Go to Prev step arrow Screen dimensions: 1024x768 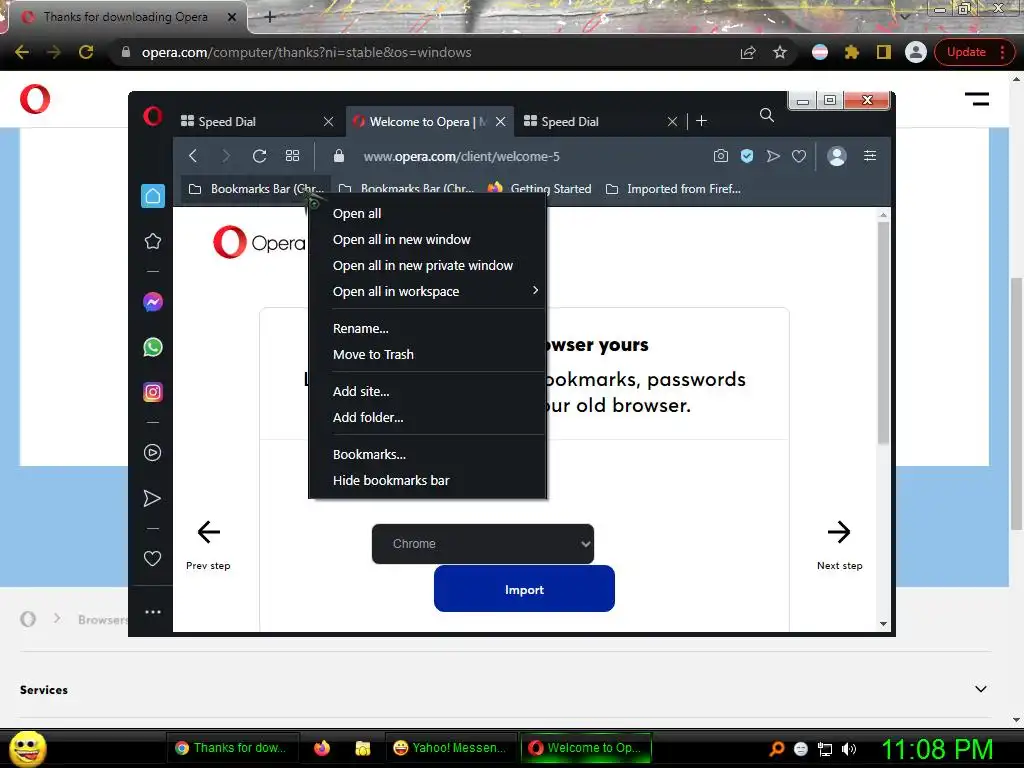point(208,532)
